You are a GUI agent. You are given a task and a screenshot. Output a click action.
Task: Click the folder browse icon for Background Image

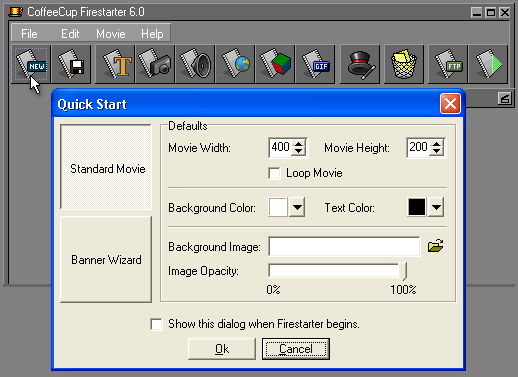pos(435,246)
